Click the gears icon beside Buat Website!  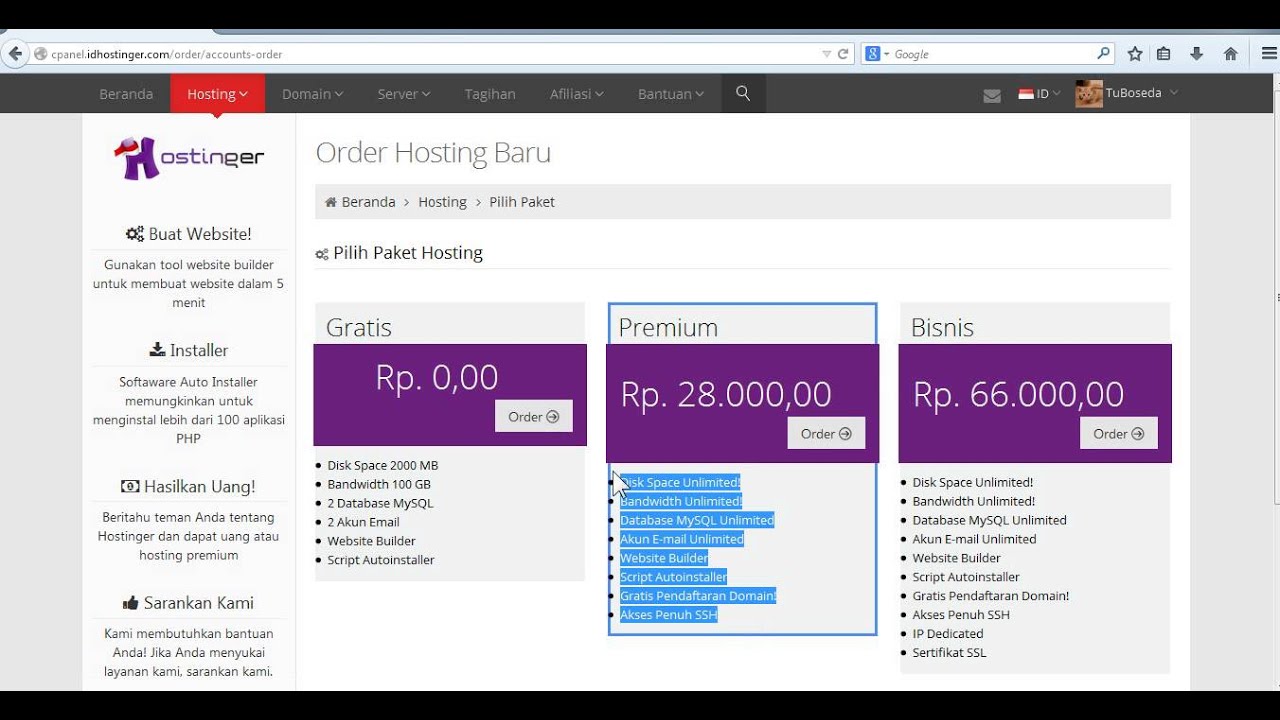(135, 234)
